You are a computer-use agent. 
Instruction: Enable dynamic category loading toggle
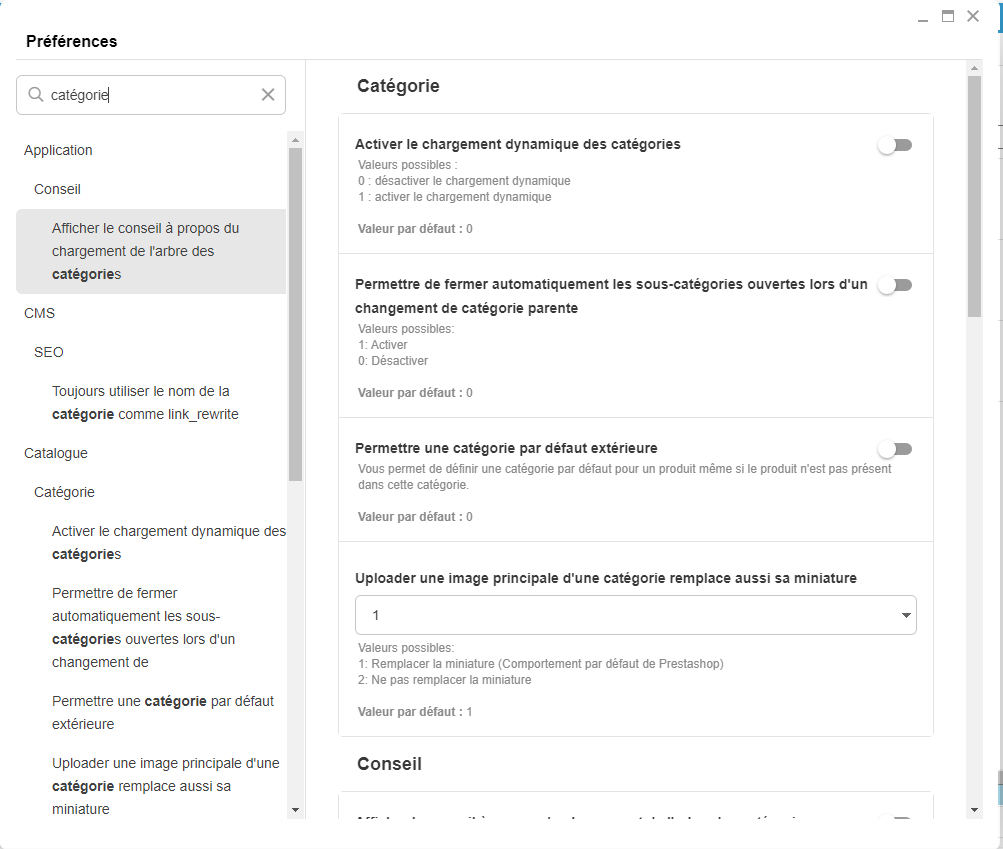pyautogui.click(x=894, y=145)
